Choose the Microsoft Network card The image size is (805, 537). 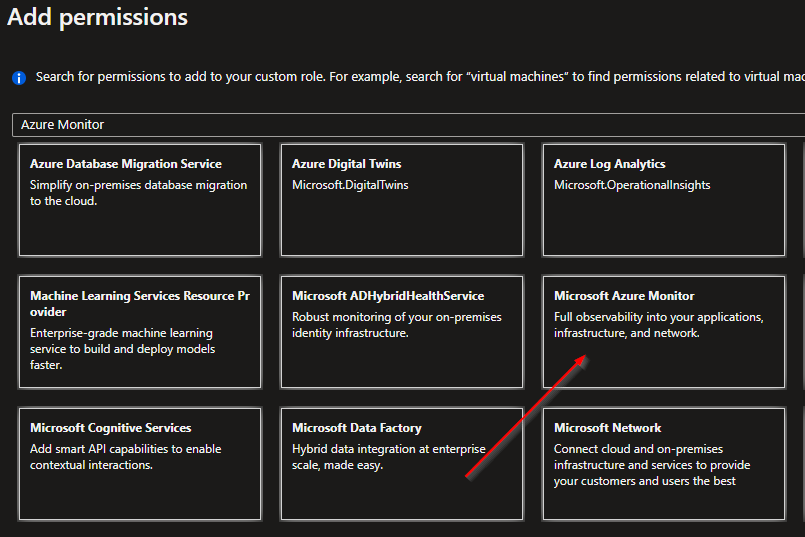pos(663,464)
